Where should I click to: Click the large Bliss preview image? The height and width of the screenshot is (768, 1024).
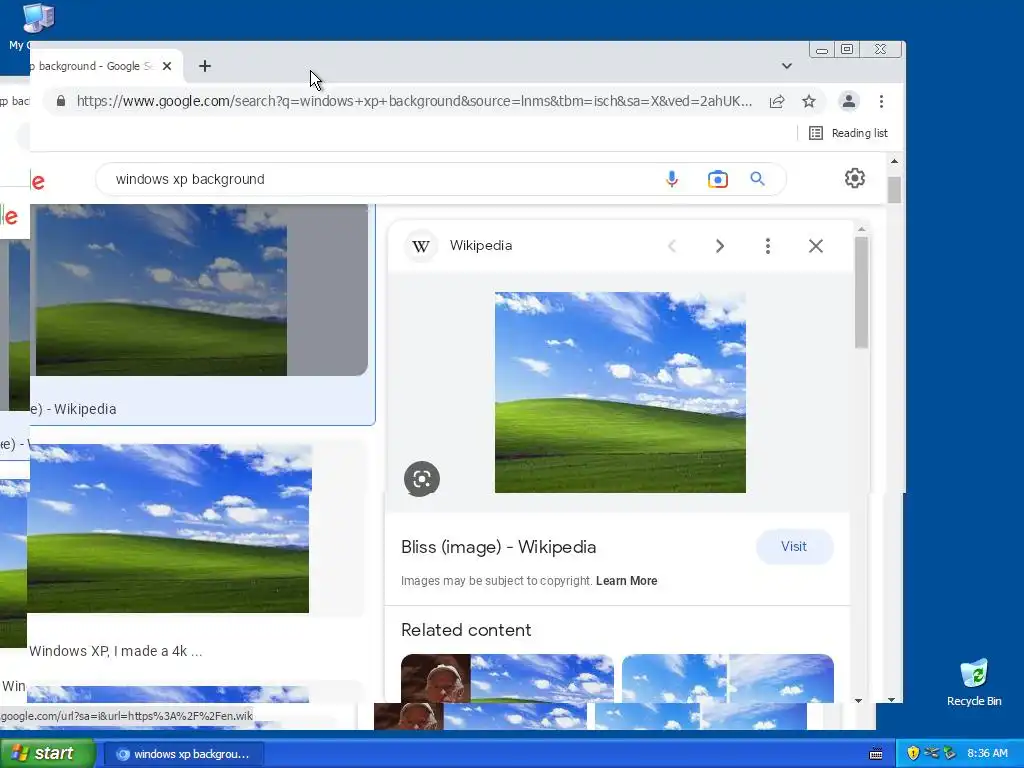(x=620, y=392)
